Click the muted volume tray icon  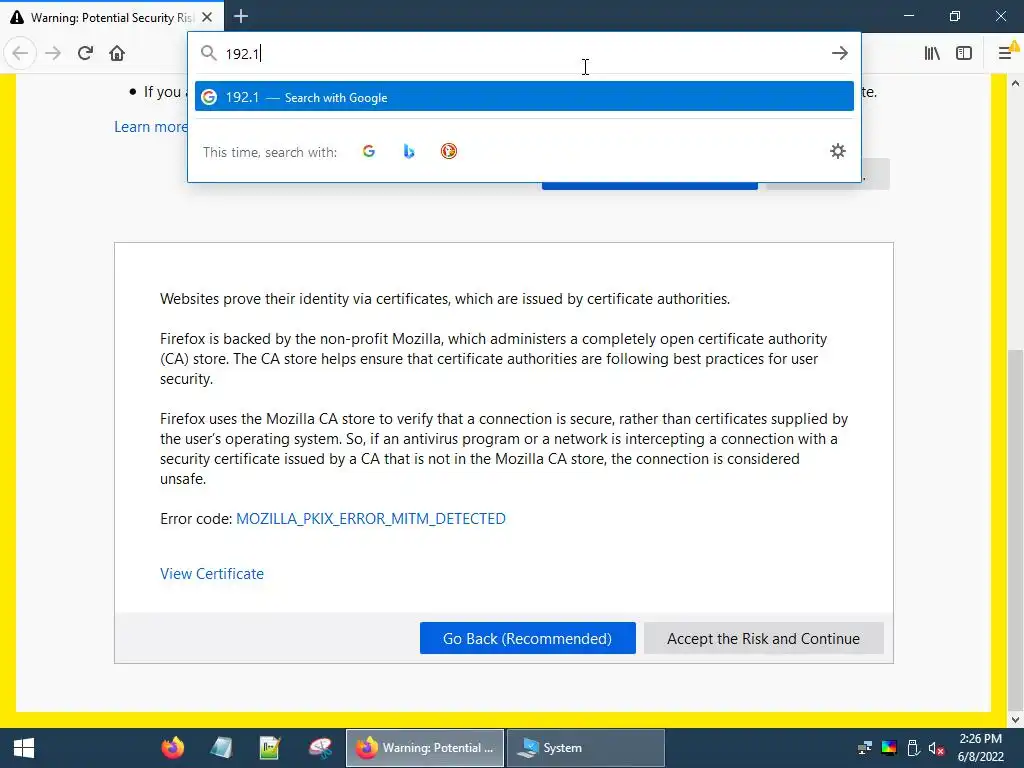pyautogui.click(x=936, y=748)
